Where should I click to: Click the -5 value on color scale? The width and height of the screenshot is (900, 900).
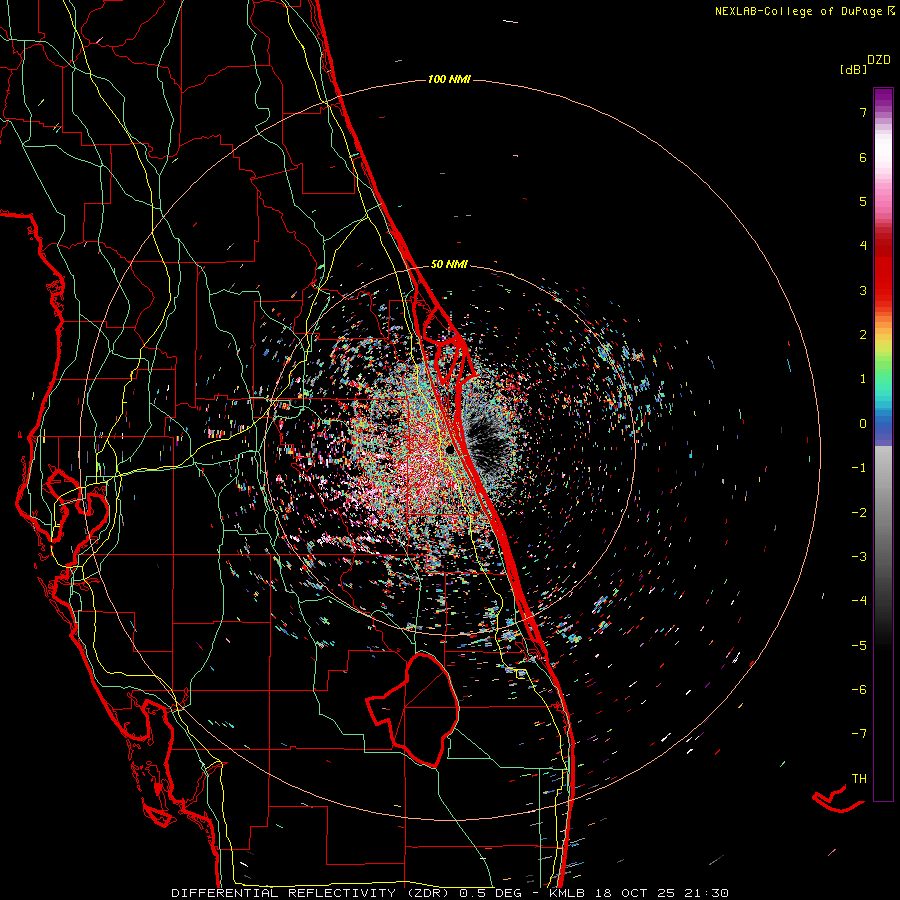click(x=859, y=645)
